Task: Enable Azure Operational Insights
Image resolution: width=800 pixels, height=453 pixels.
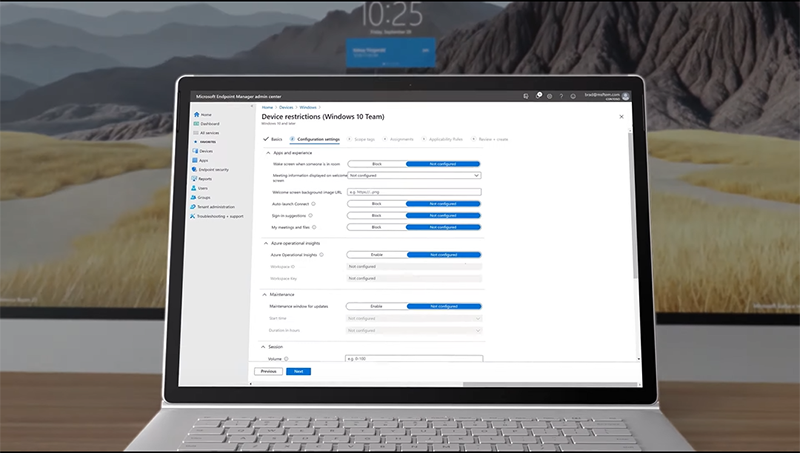Action: [x=377, y=255]
